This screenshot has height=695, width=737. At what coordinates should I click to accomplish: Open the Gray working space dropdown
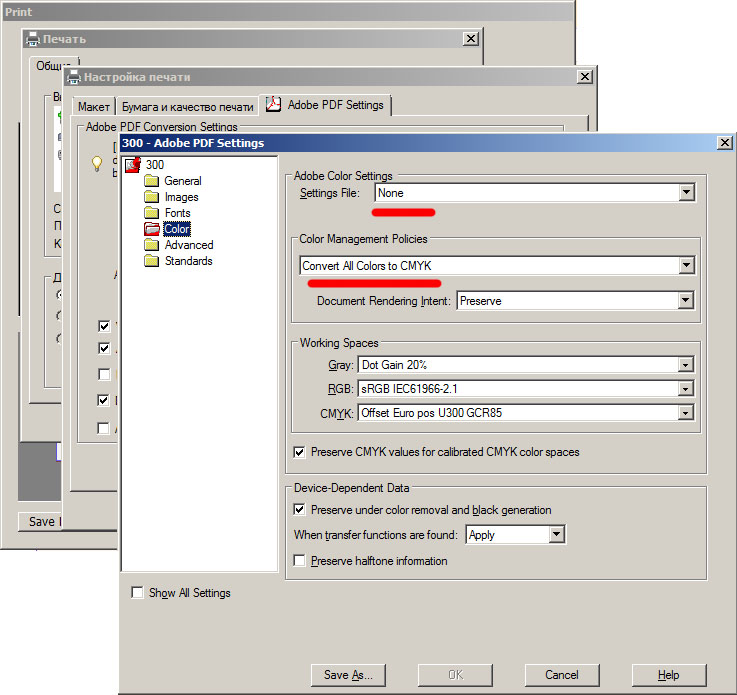tap(686, 365)
